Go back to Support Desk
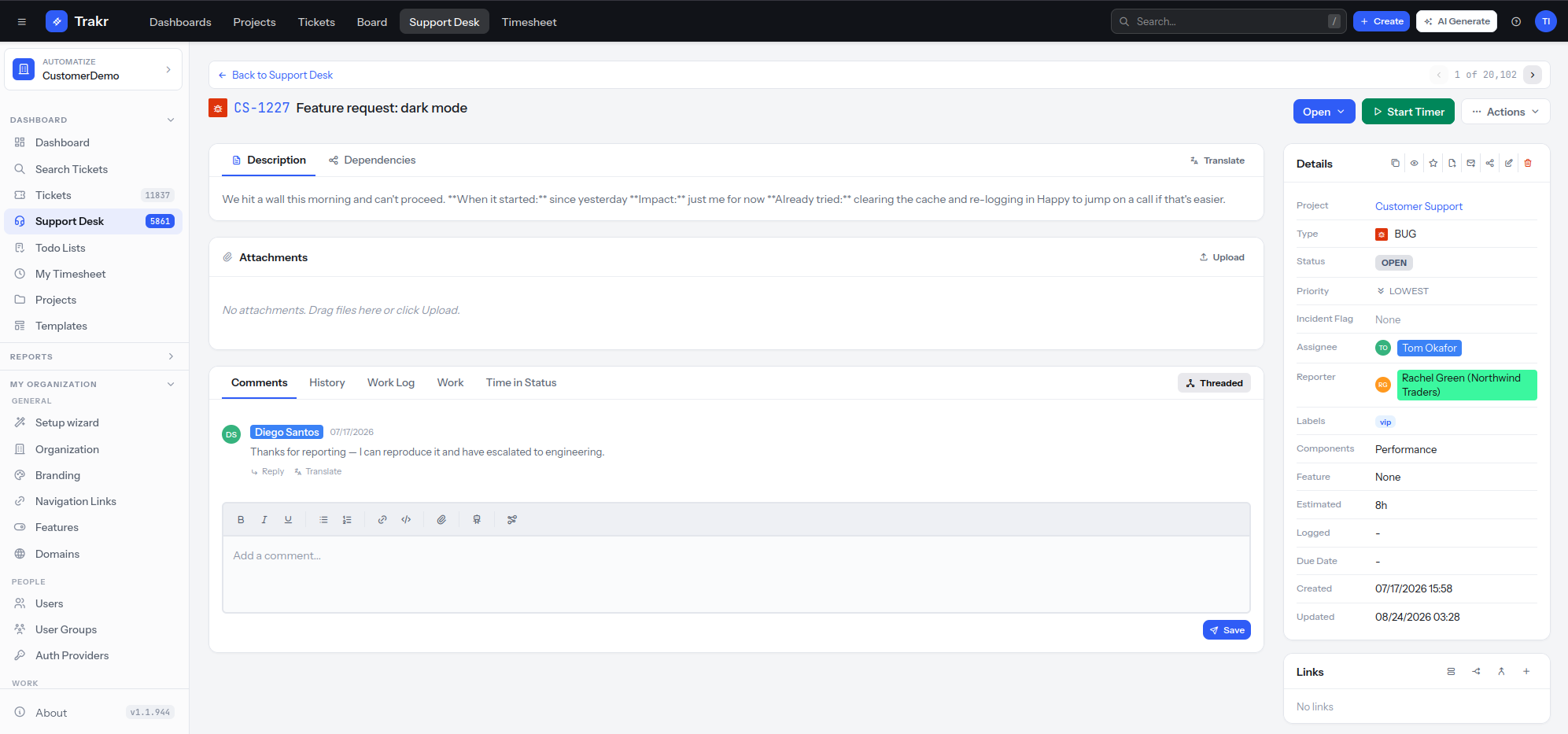The width and height of the screenshot is (1568, 734). [x=275, y=75]
